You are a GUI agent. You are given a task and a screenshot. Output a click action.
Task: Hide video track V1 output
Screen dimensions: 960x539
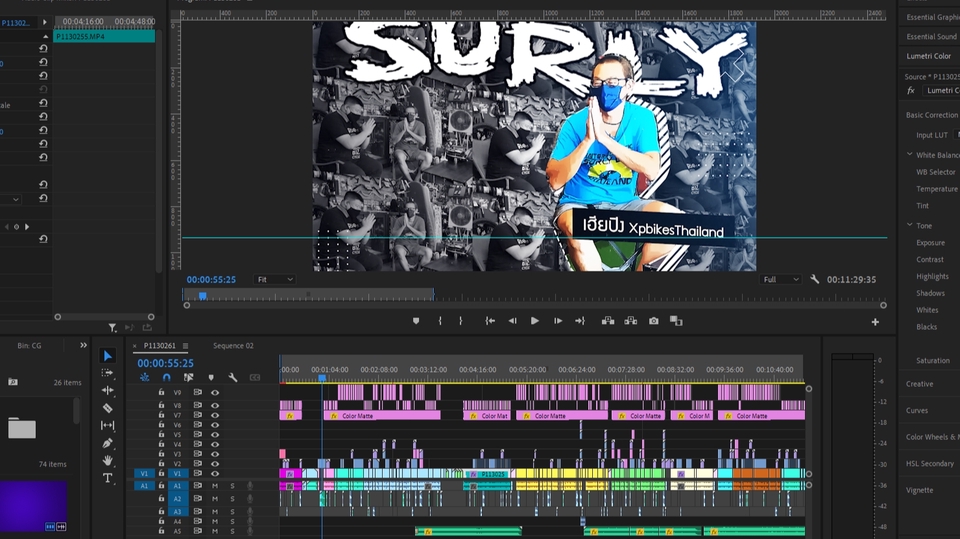pos(215,473)
